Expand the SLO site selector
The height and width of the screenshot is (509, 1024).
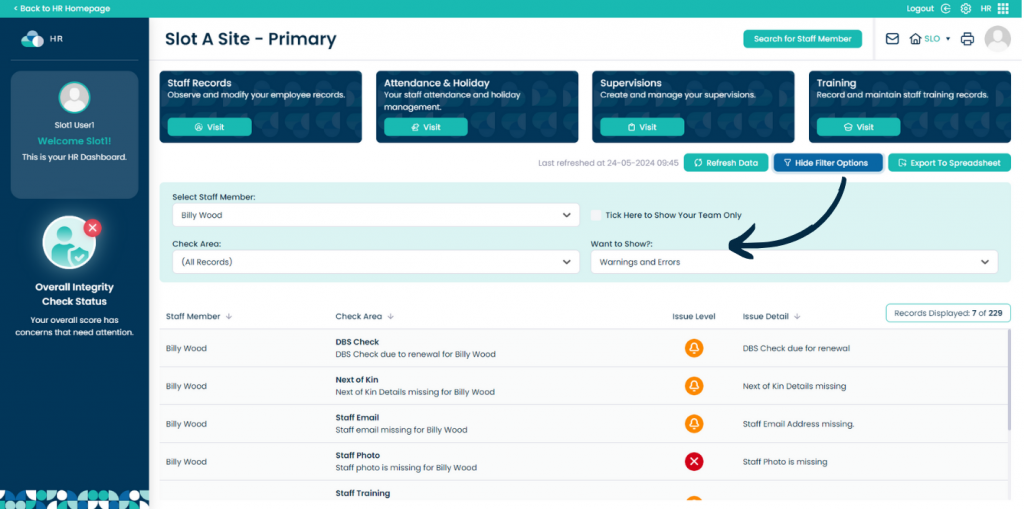click(931, 39)
